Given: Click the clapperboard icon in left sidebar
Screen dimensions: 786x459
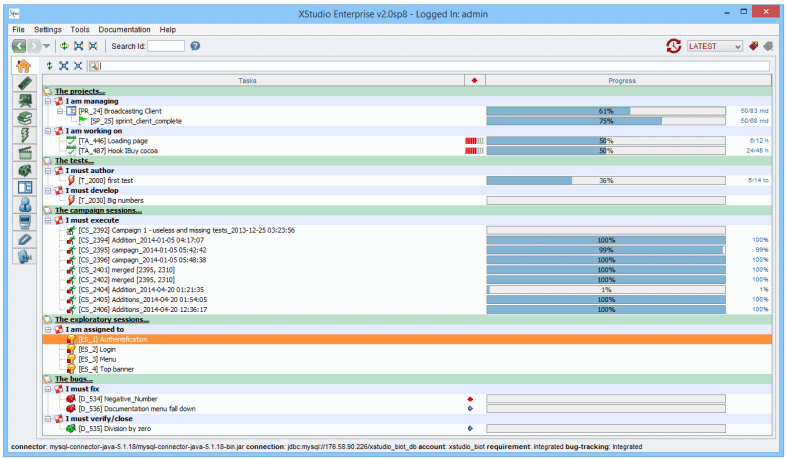Looking at the screenshot, I should (25, 152).
